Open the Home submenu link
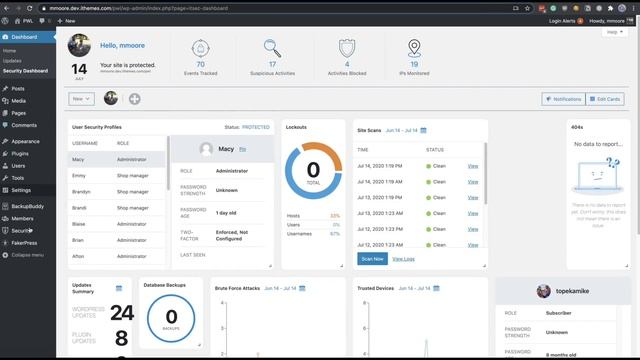This screenshot has width=640, height=360. 9,51
